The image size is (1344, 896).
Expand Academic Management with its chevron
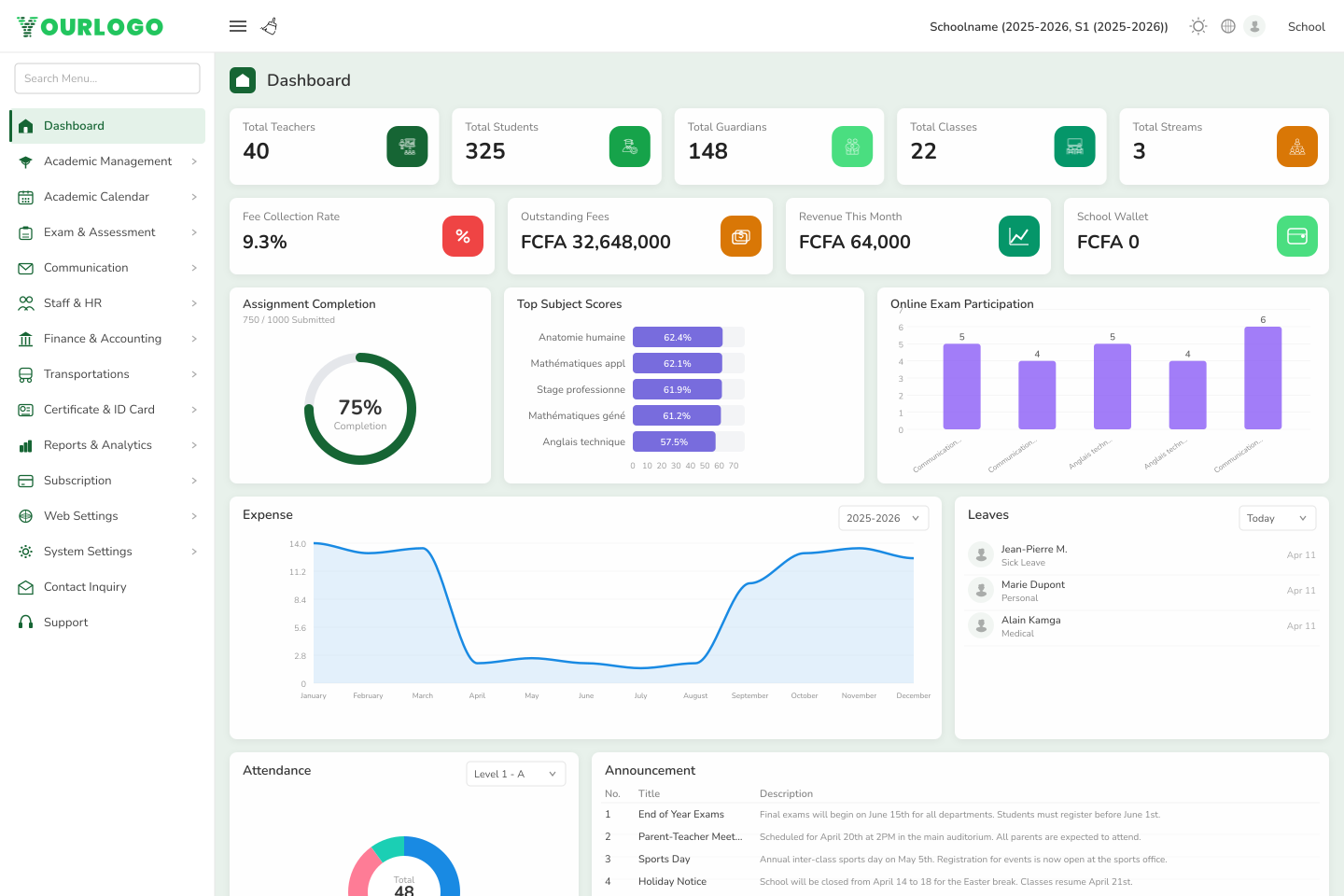point(194,161)
